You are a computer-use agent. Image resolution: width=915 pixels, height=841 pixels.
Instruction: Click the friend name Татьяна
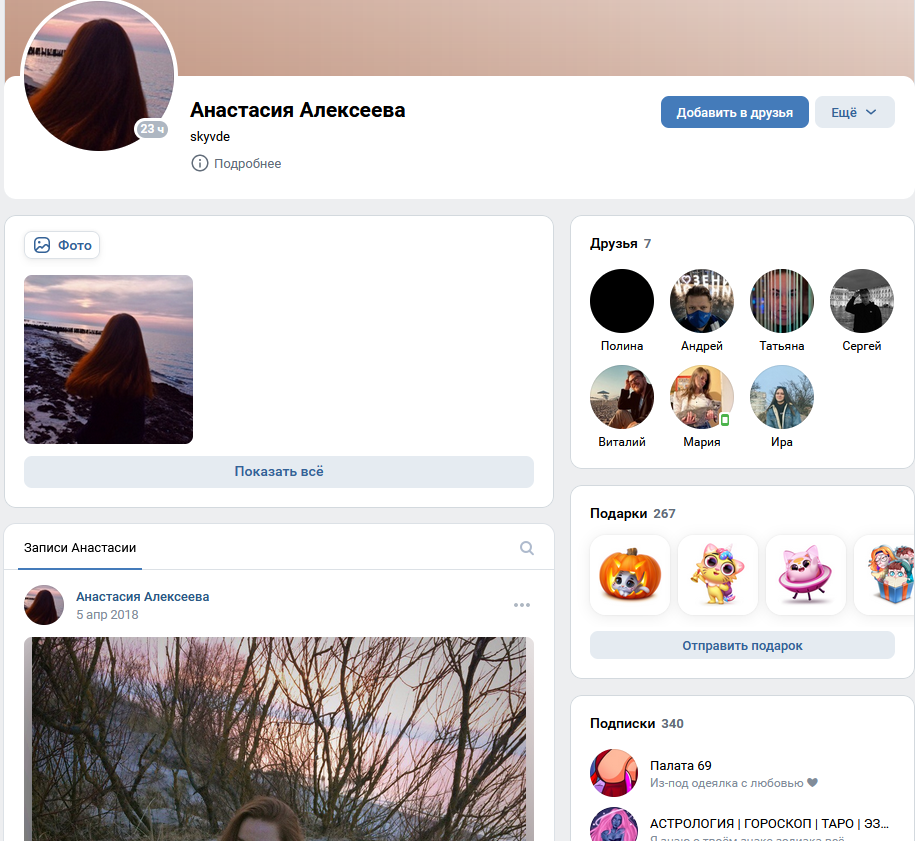click(x=782, y=346)
